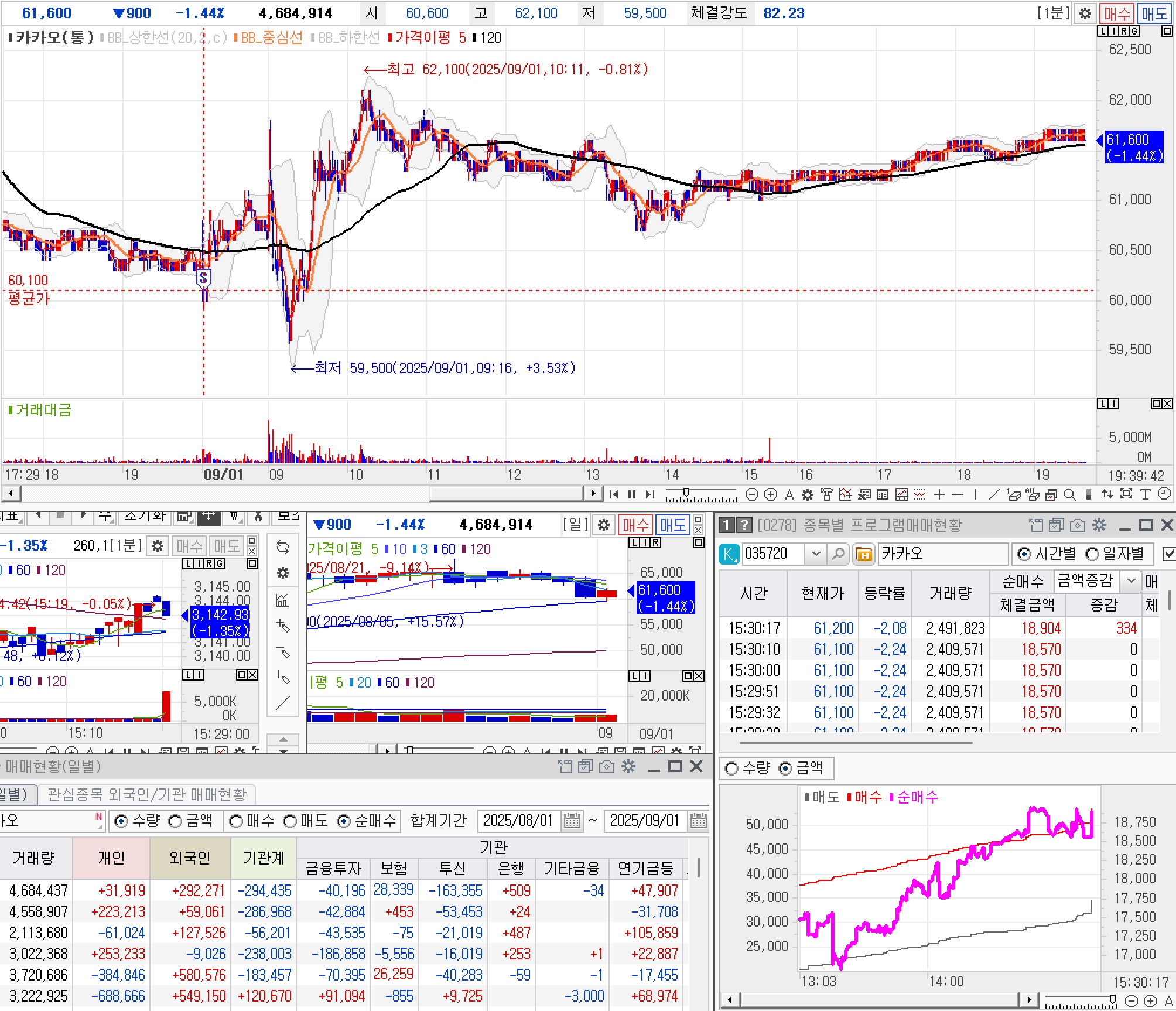Open main chart settings gear in bottom toolbar
The image size is (1176, 1011).
coord(808,495)
